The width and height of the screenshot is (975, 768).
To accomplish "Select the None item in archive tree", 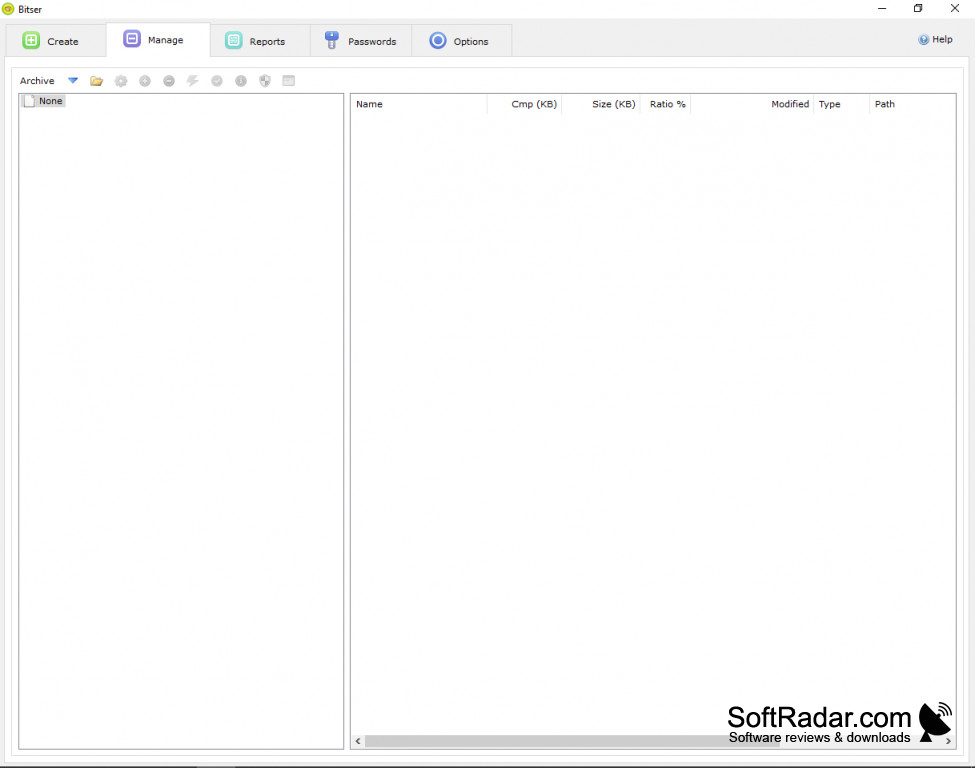I will [44, 101].
